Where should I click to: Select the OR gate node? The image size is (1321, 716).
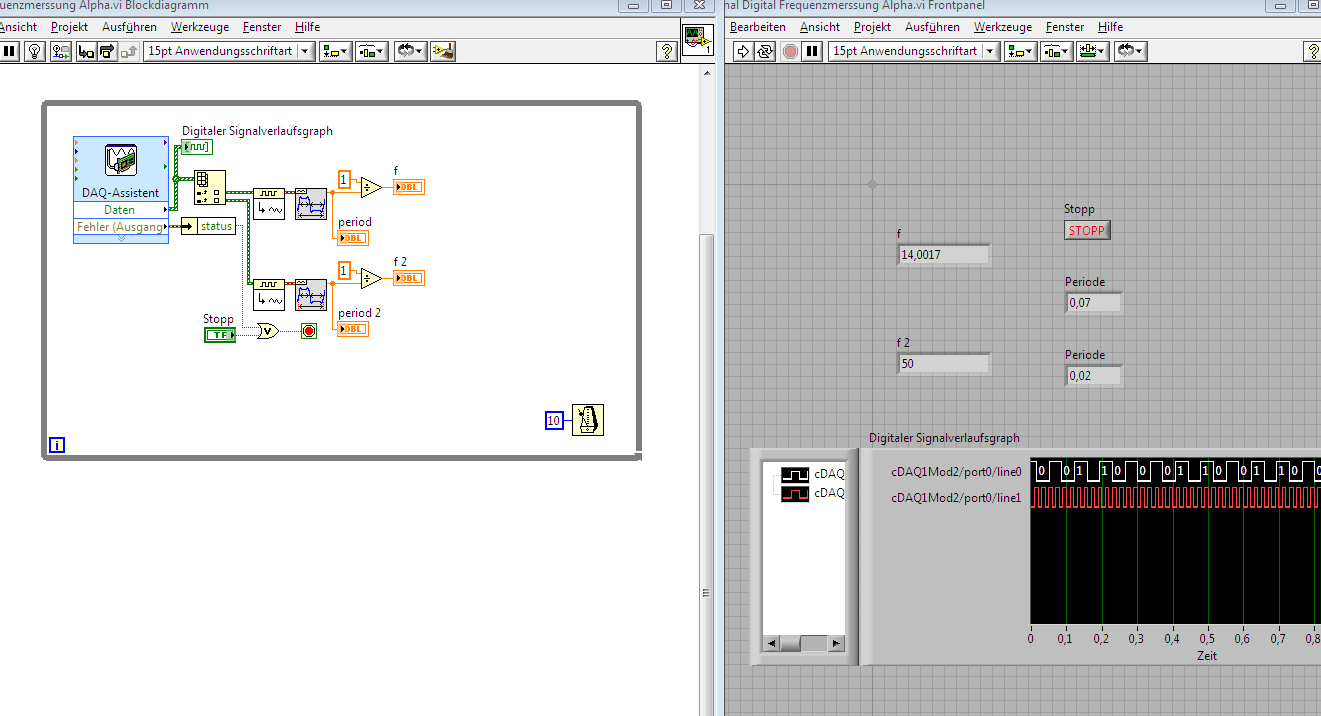tap(268, 331)
